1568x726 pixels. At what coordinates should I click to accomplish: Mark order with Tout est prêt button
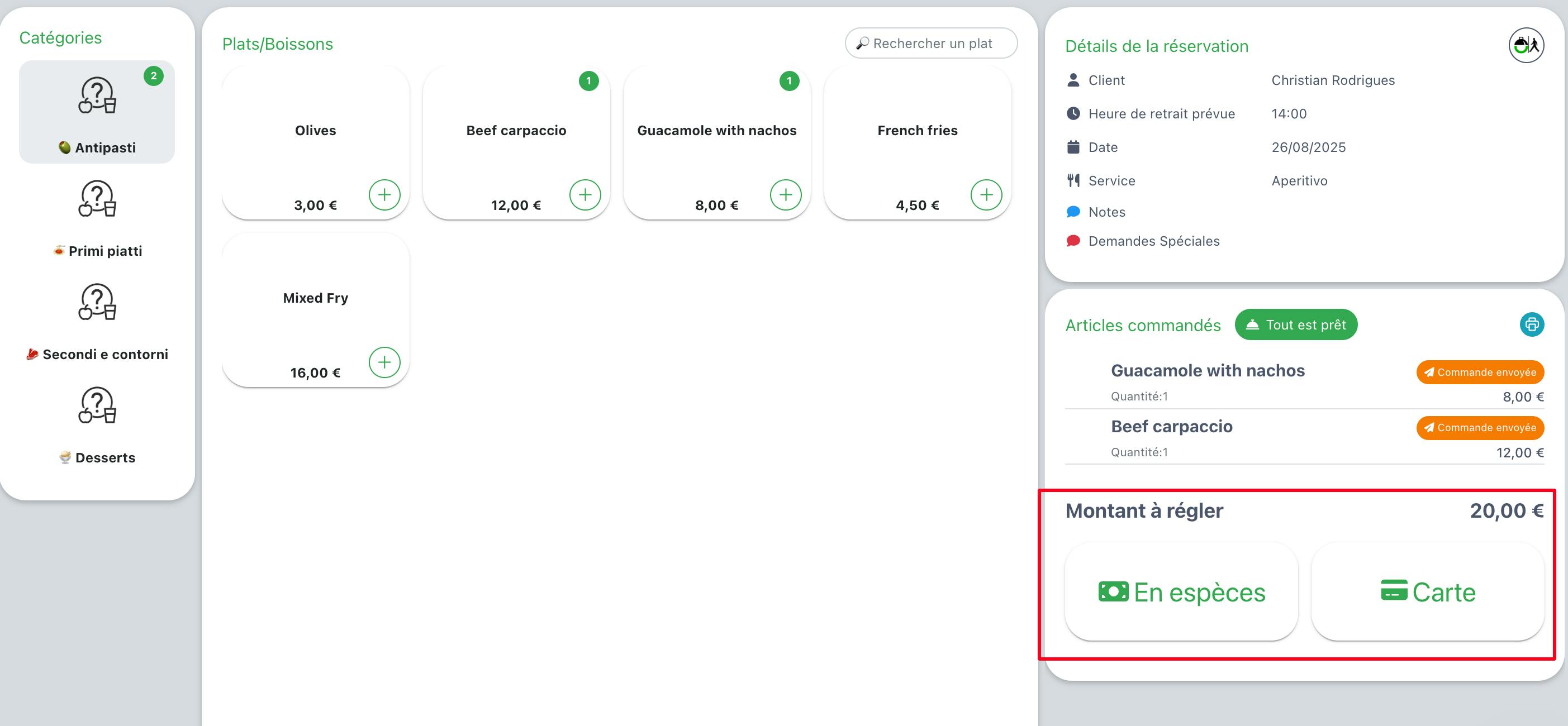point(1296,324)
